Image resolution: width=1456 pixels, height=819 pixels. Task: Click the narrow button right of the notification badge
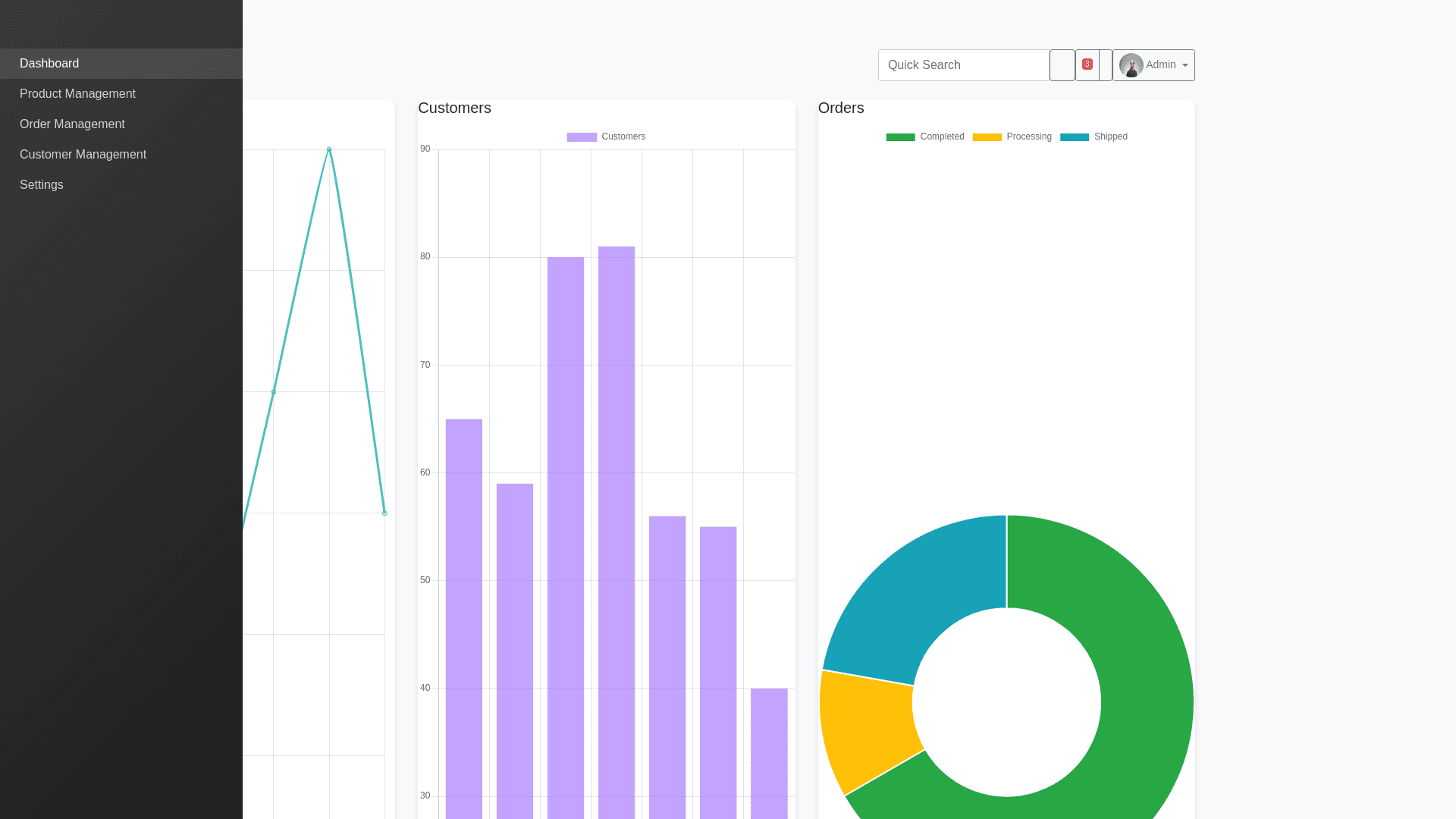click(1106, 65)
